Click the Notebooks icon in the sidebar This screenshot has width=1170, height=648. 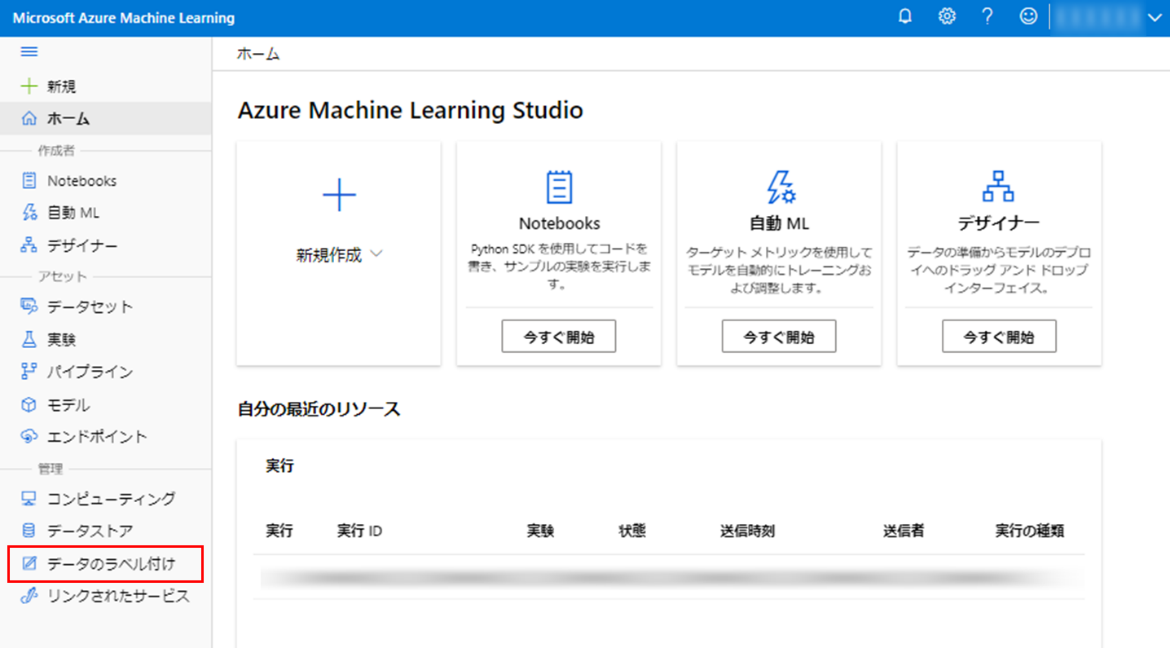click(x=29, y=181)
